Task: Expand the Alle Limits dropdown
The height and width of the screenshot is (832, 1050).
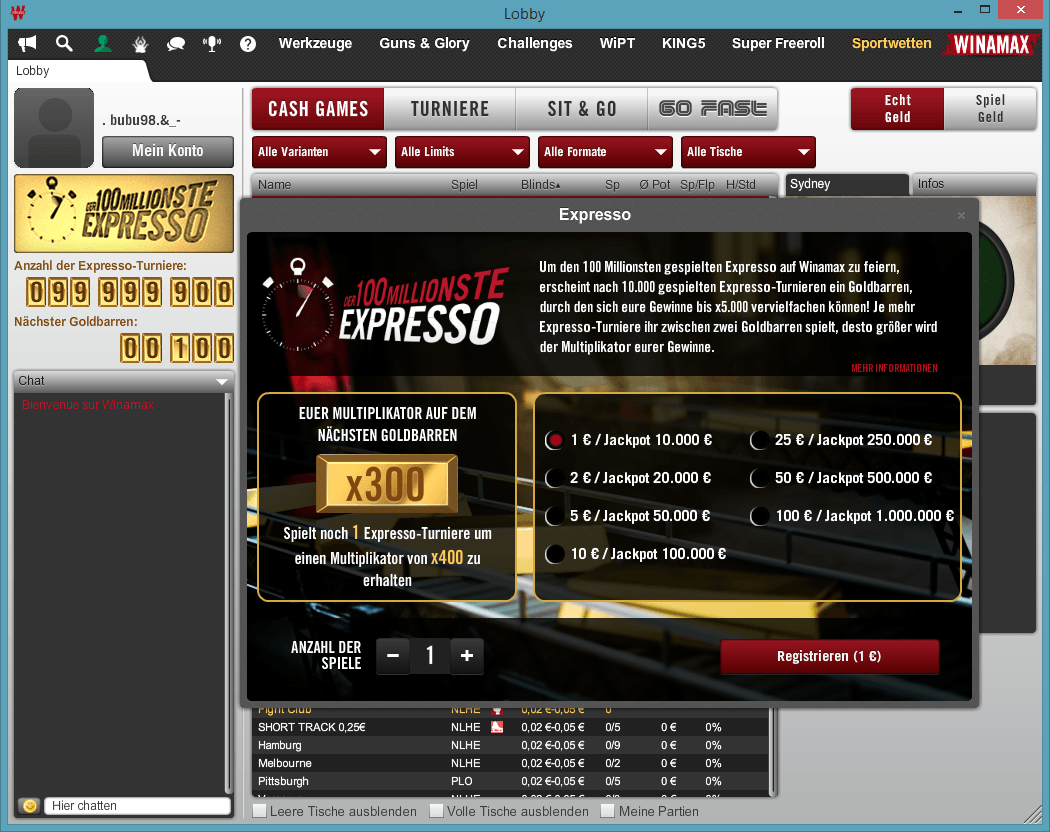Action: click(462, 152)
